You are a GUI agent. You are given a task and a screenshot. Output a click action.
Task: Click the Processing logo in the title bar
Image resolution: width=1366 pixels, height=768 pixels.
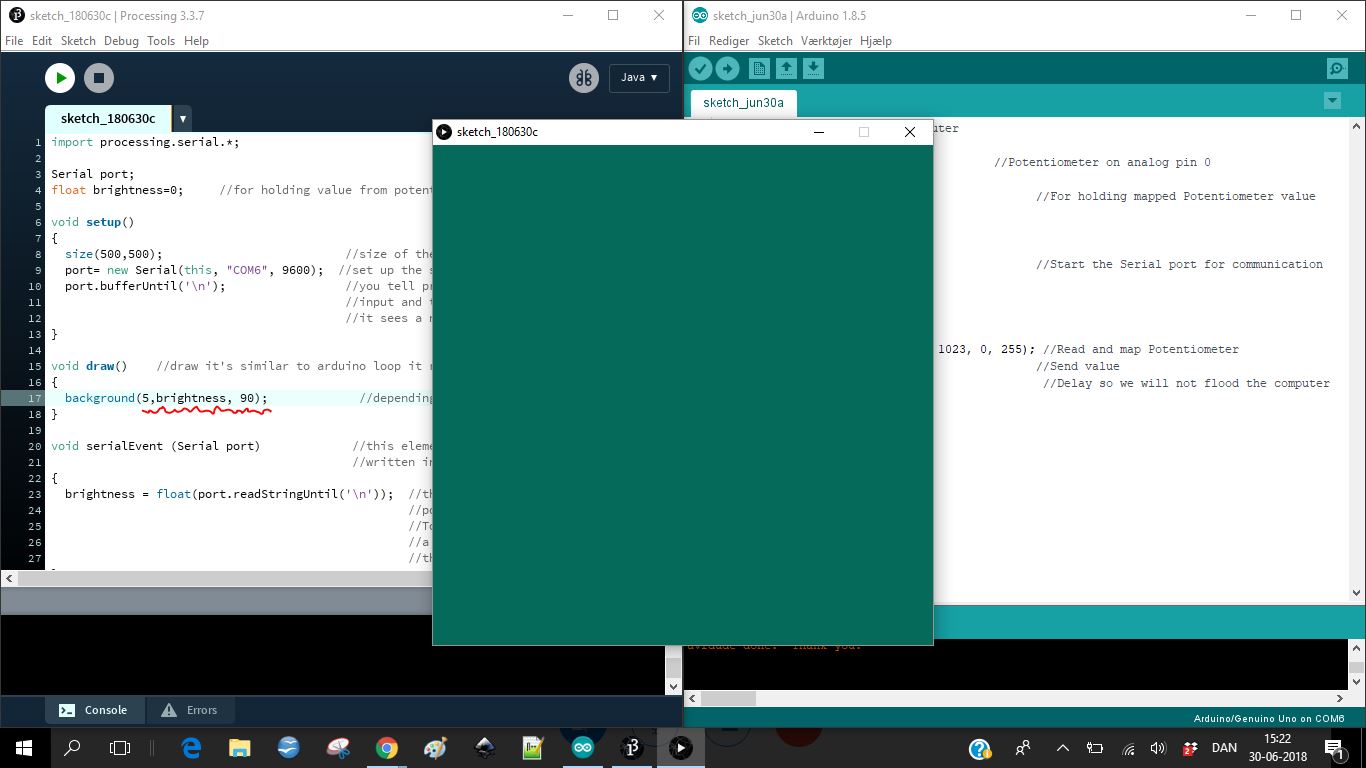click(x=15, y=16)
